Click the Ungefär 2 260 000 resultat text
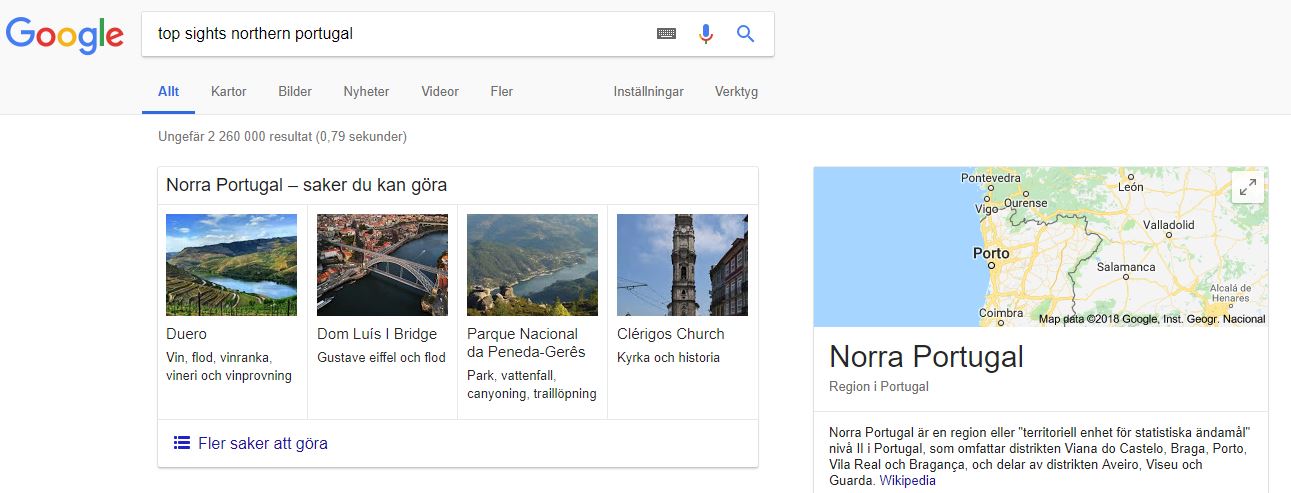 coord(282,136)
